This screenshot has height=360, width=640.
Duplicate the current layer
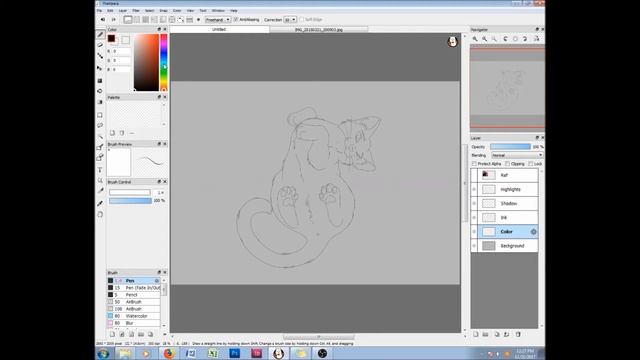click(497, 334)
